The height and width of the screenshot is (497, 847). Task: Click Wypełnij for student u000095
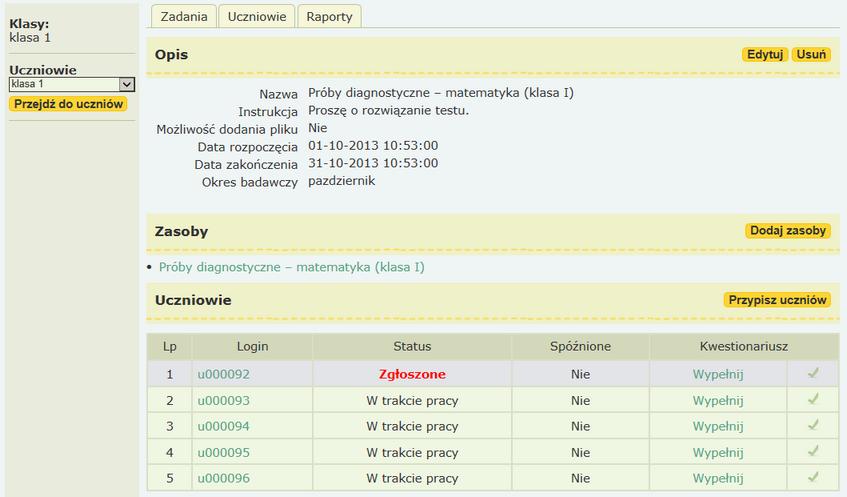pyautogui.click(x=718, y=452)
